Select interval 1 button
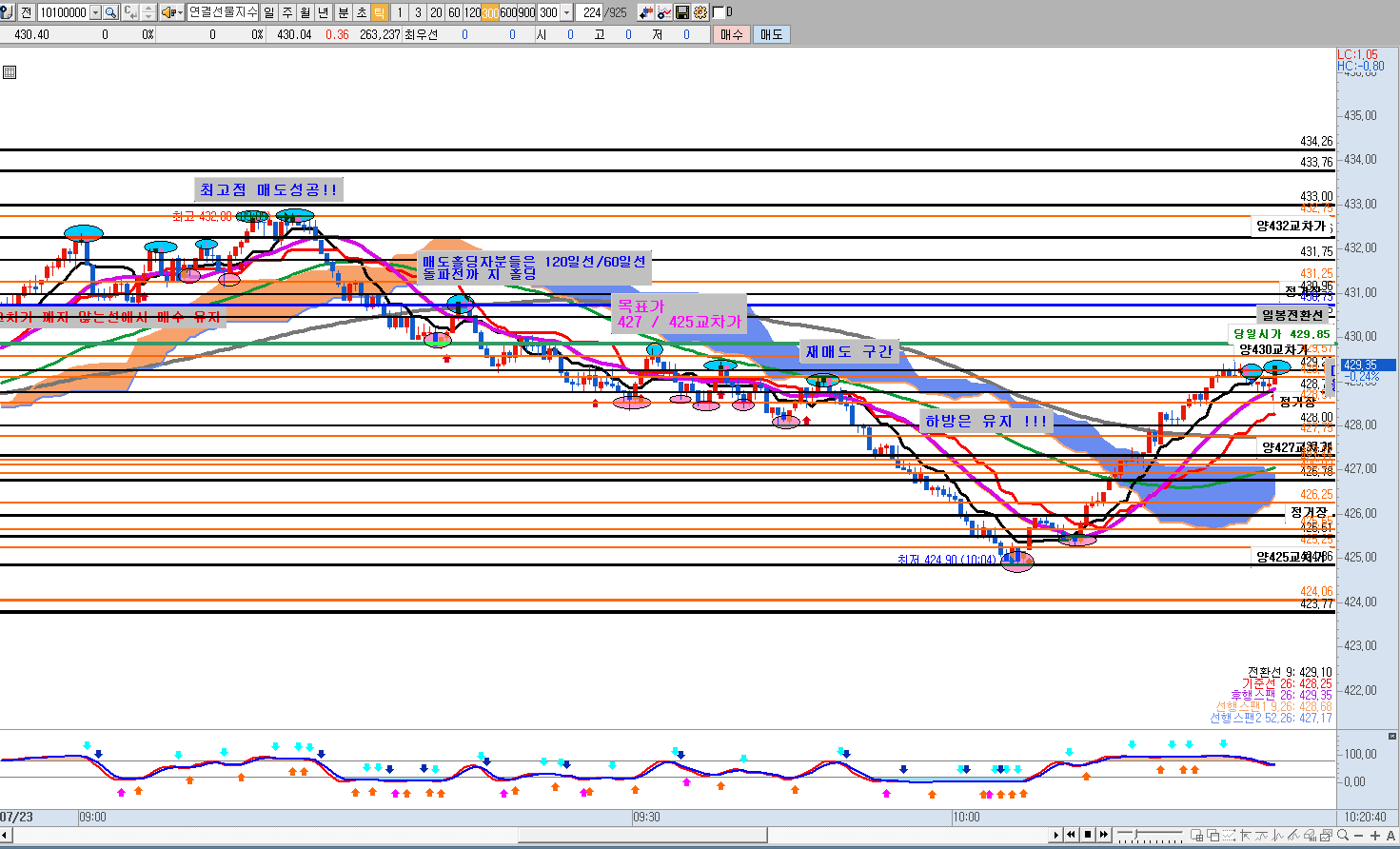This screenshot has height=849, width=1400. click(x=399, y=12)
